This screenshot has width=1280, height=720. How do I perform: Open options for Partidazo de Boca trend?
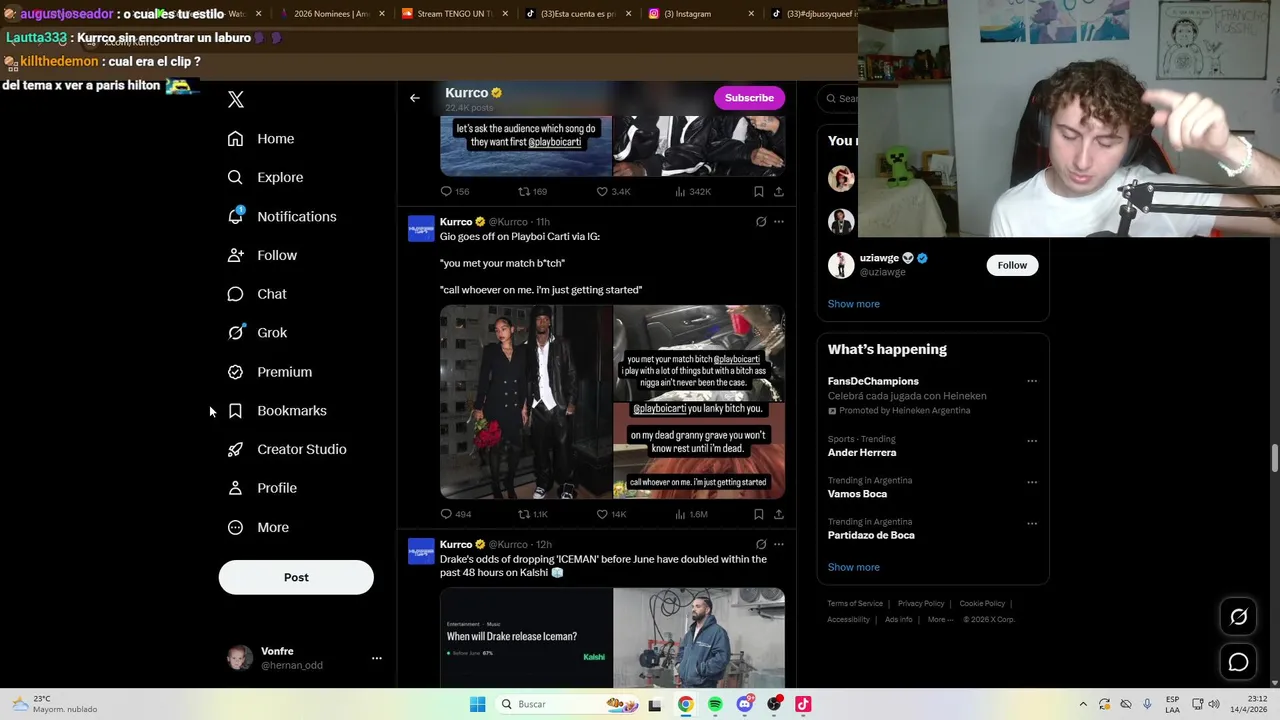click(1032, 523)
